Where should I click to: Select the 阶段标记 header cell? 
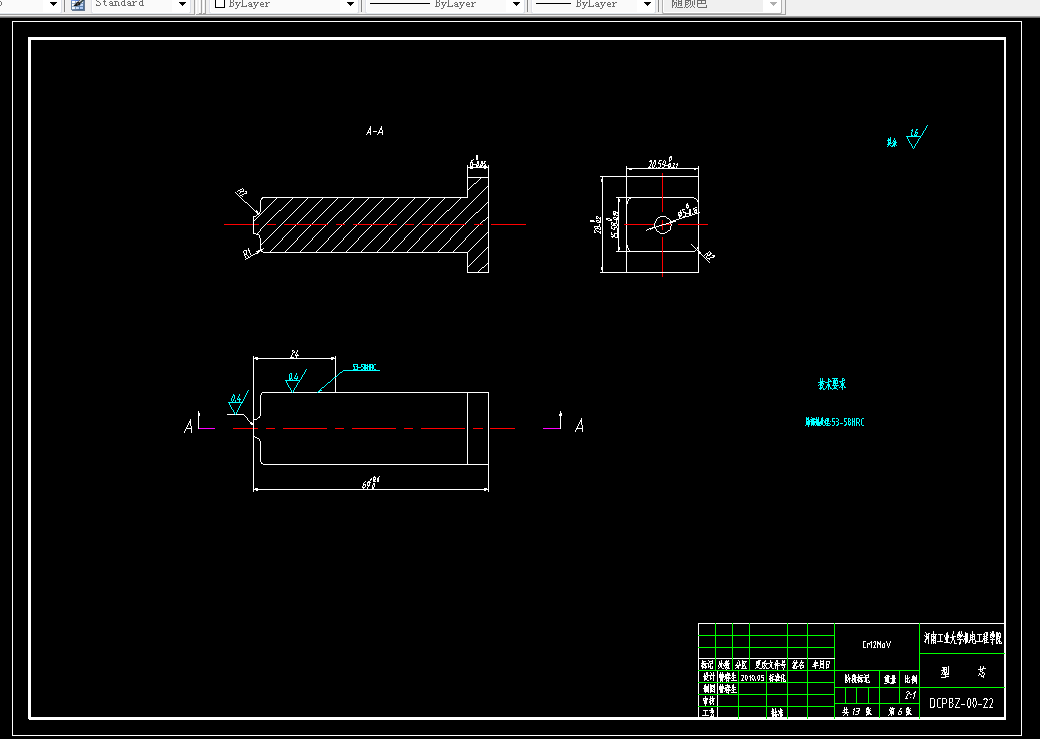pyautogui.click(x=857, y=679)
